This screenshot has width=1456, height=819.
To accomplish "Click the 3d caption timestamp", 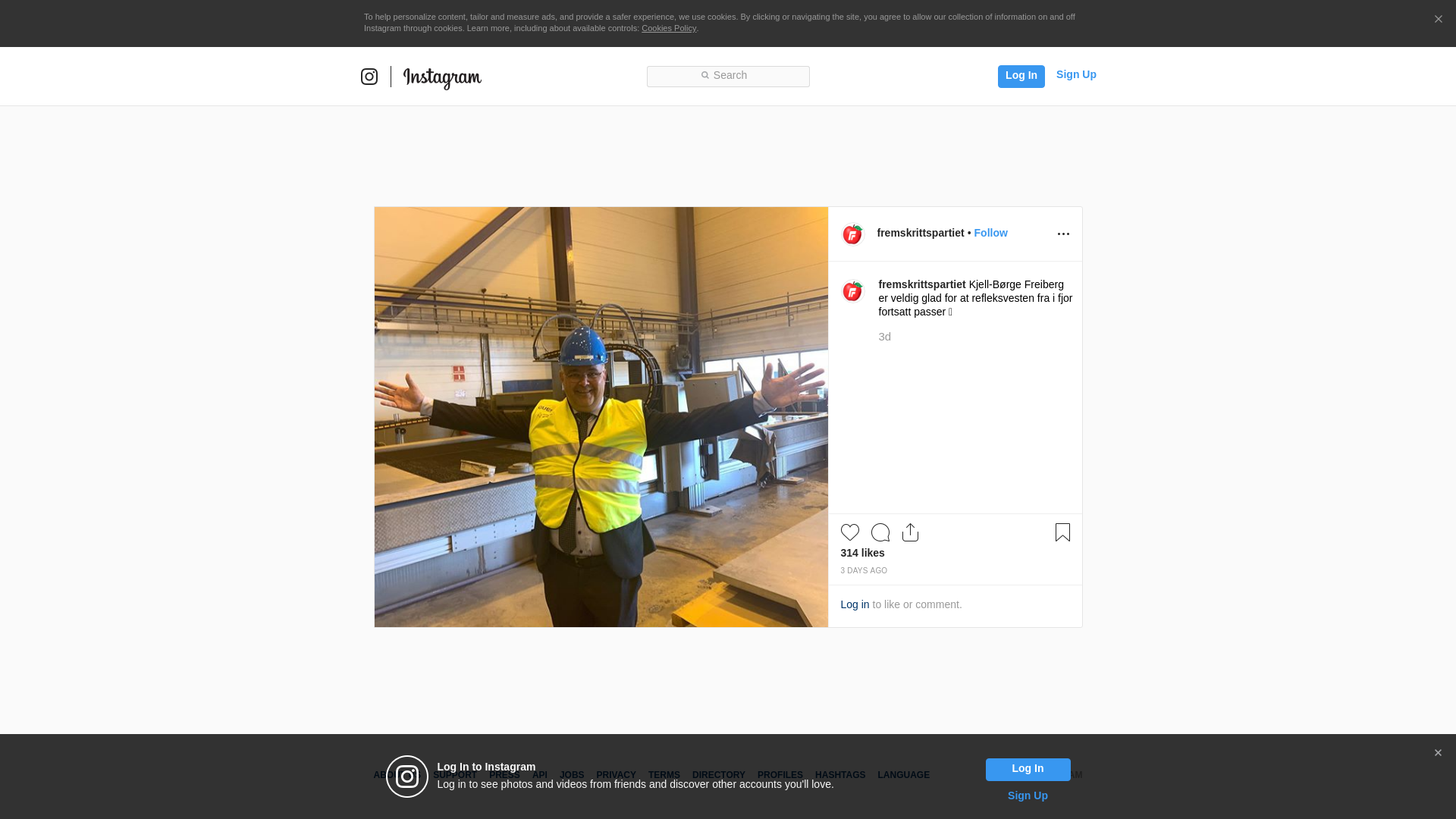I will [x=884, y=337].
